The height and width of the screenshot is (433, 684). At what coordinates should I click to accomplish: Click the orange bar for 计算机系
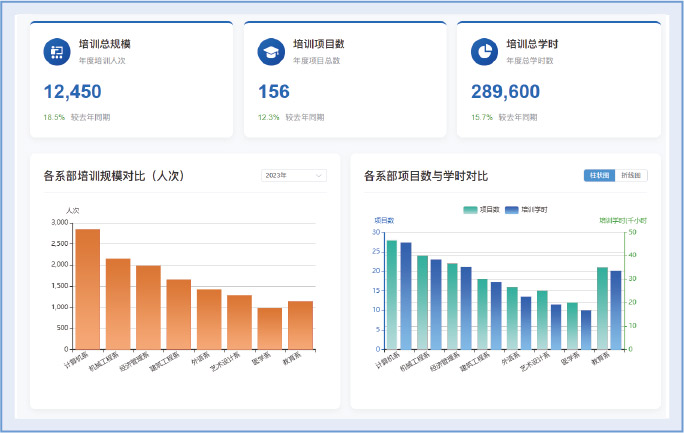pyautogui.click(x=88, y=289)
